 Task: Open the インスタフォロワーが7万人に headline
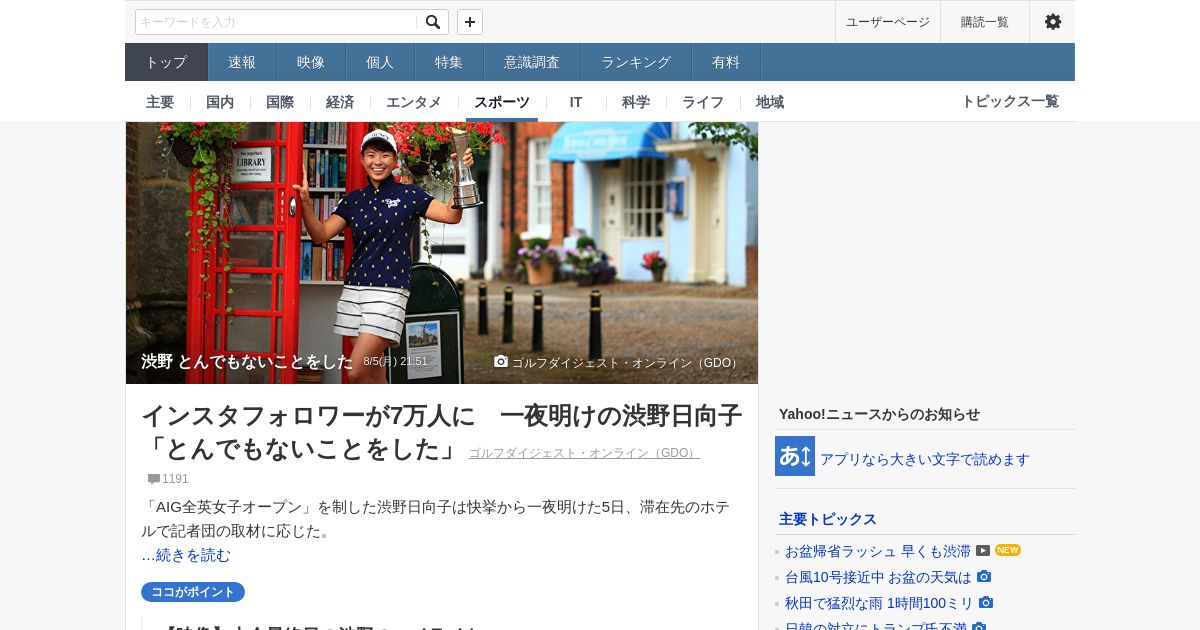click(x=441, y=432)
